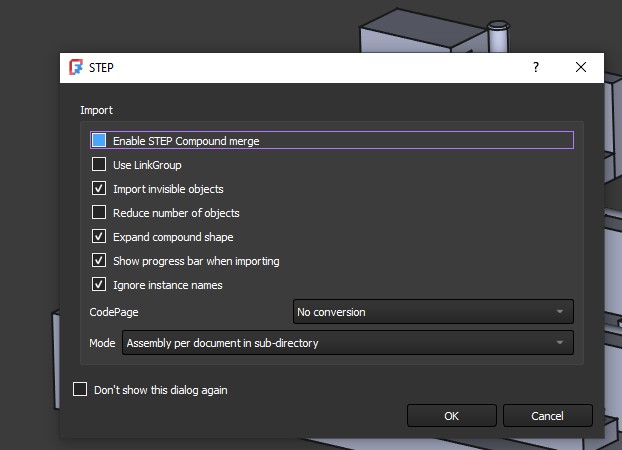Expand the Mode dropdown list
Viewport: 622px width, 450px height.
(x=347, y=343)
